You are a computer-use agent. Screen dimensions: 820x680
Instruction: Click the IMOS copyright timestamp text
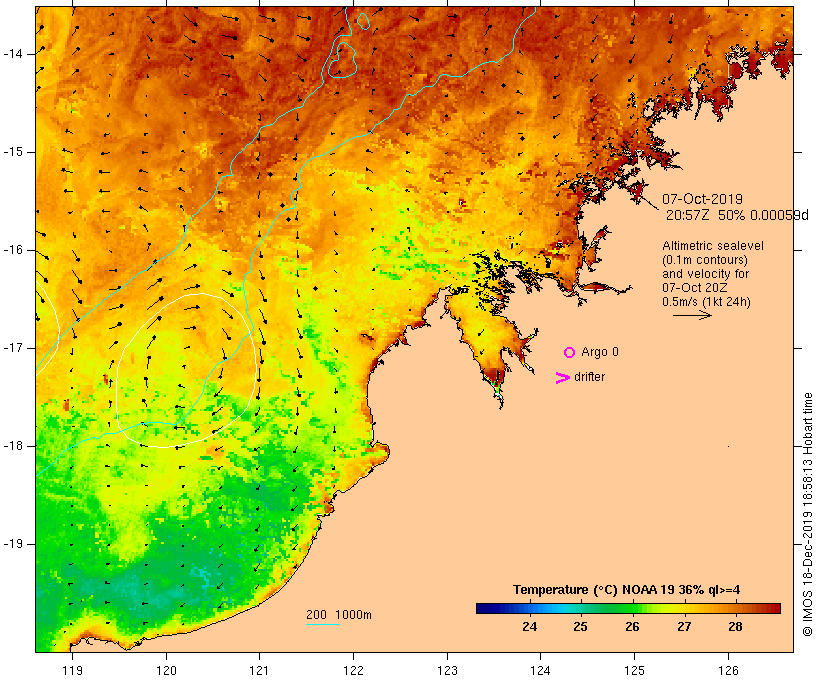pos(808,514)
